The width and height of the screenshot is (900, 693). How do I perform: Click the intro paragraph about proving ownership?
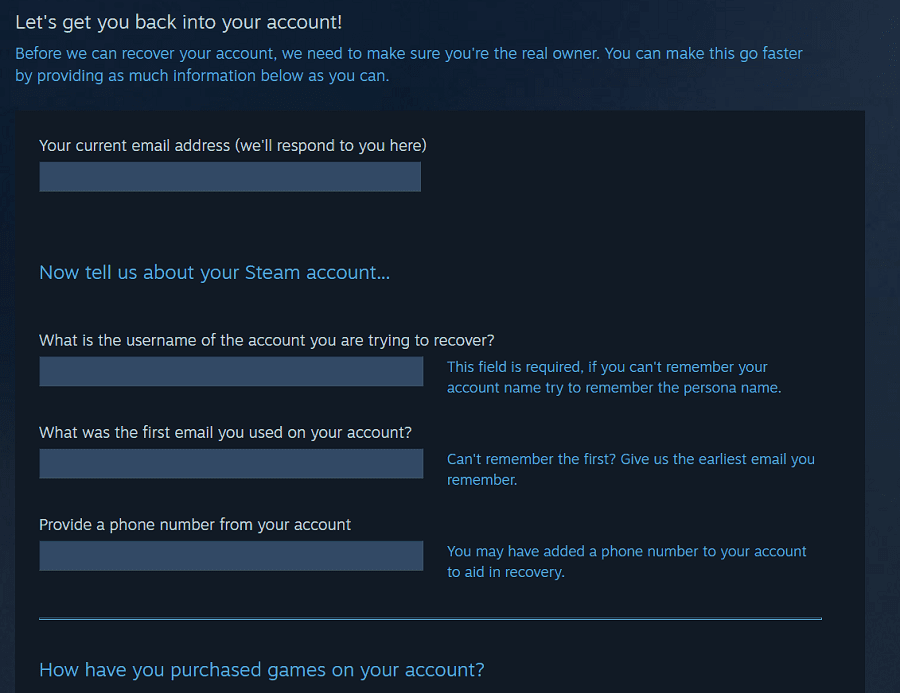pyautogui.click(x=410, y=64)
